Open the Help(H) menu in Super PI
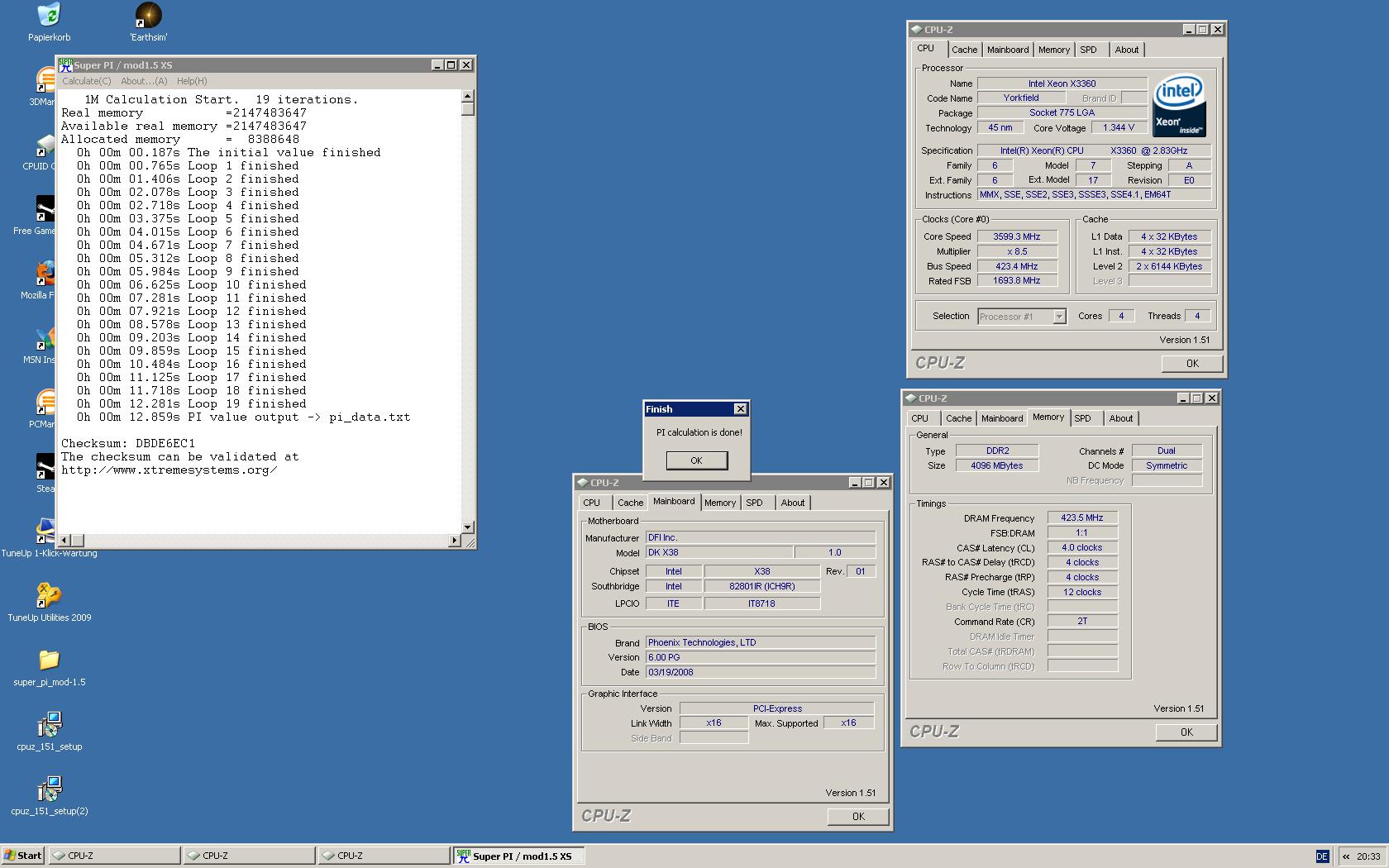Image resolution: width=1389 pixels, height=868 pixels. (x=192, y=81)
